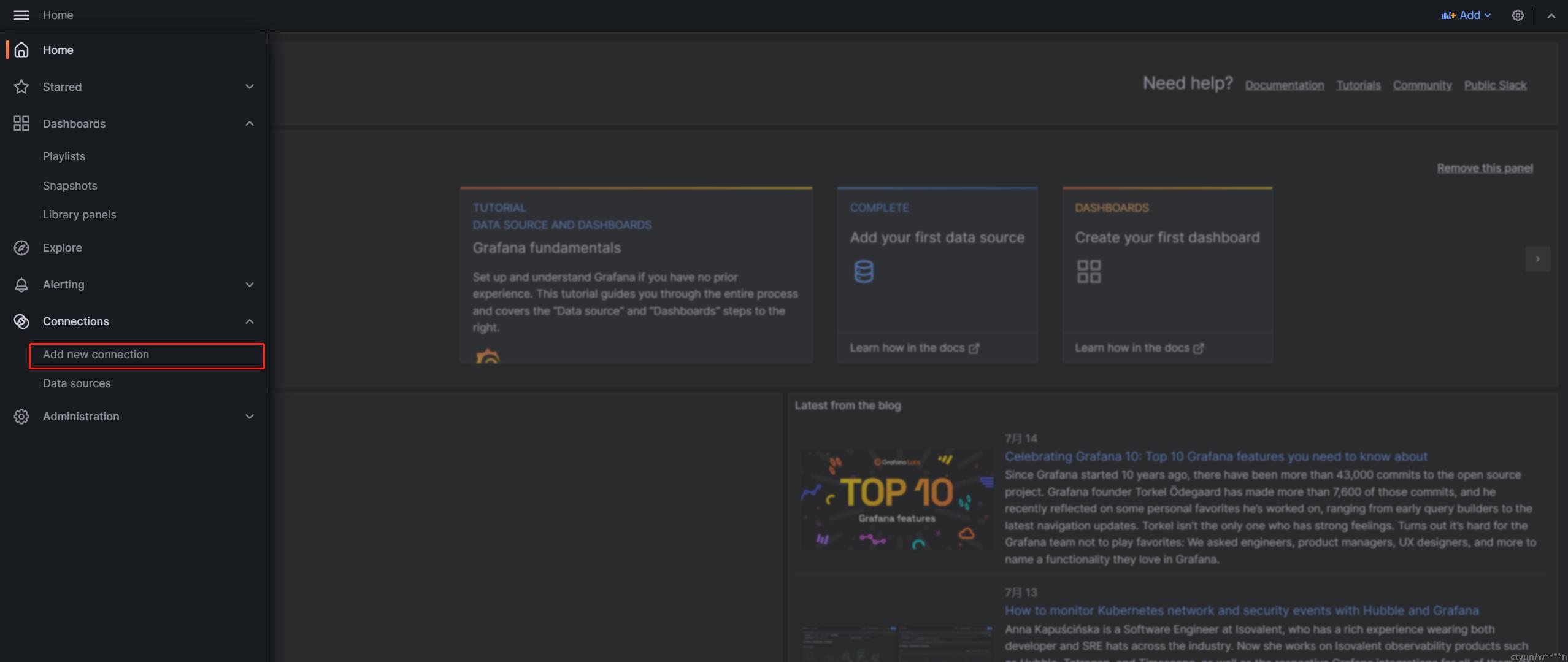The height and width of the screenshot is (662, 1568).
Task: Click external link icon under data source card
Action: click(974, 348)
